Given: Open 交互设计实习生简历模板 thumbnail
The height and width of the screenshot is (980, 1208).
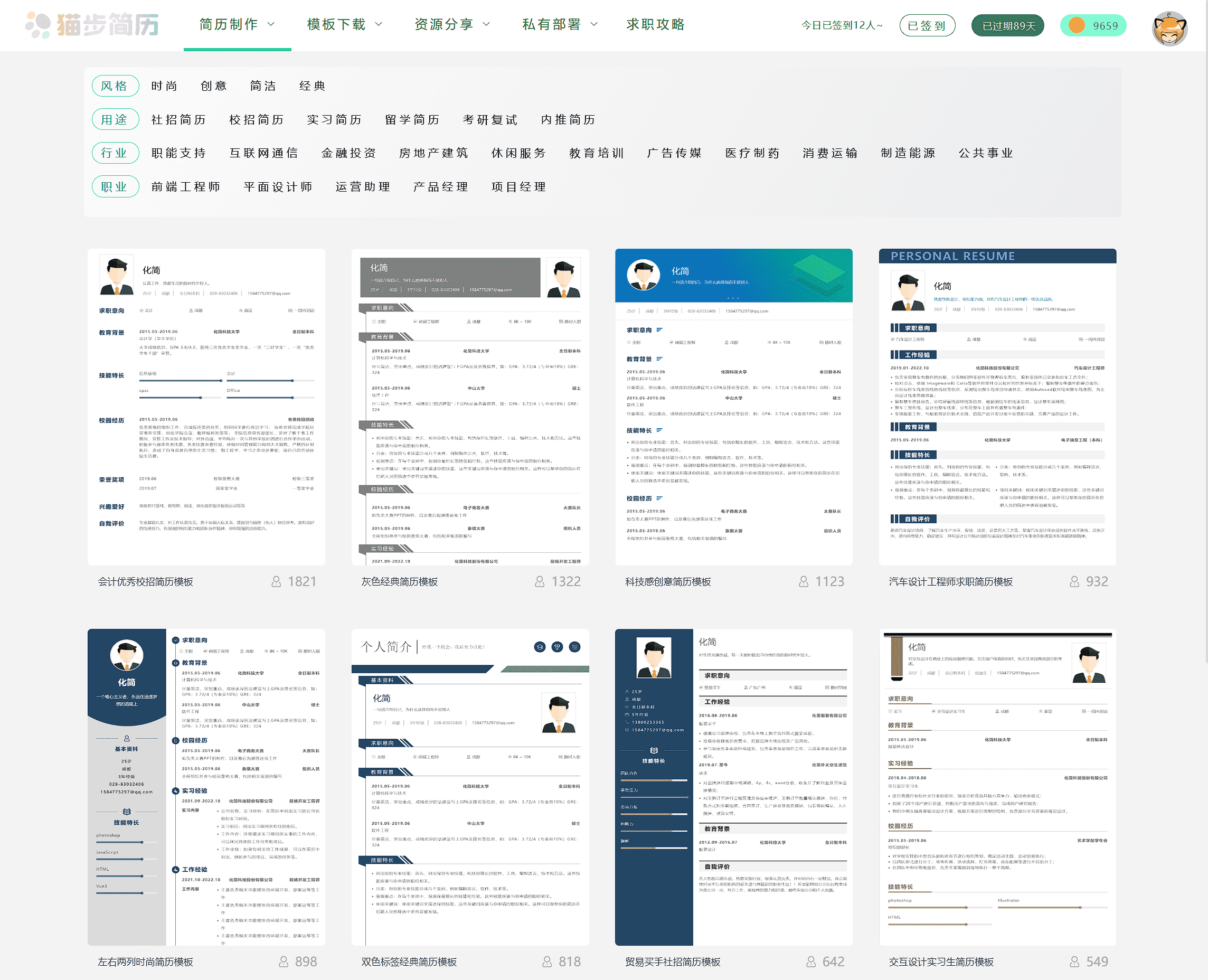Looking at the screenshot, I should tap(997, 787).
